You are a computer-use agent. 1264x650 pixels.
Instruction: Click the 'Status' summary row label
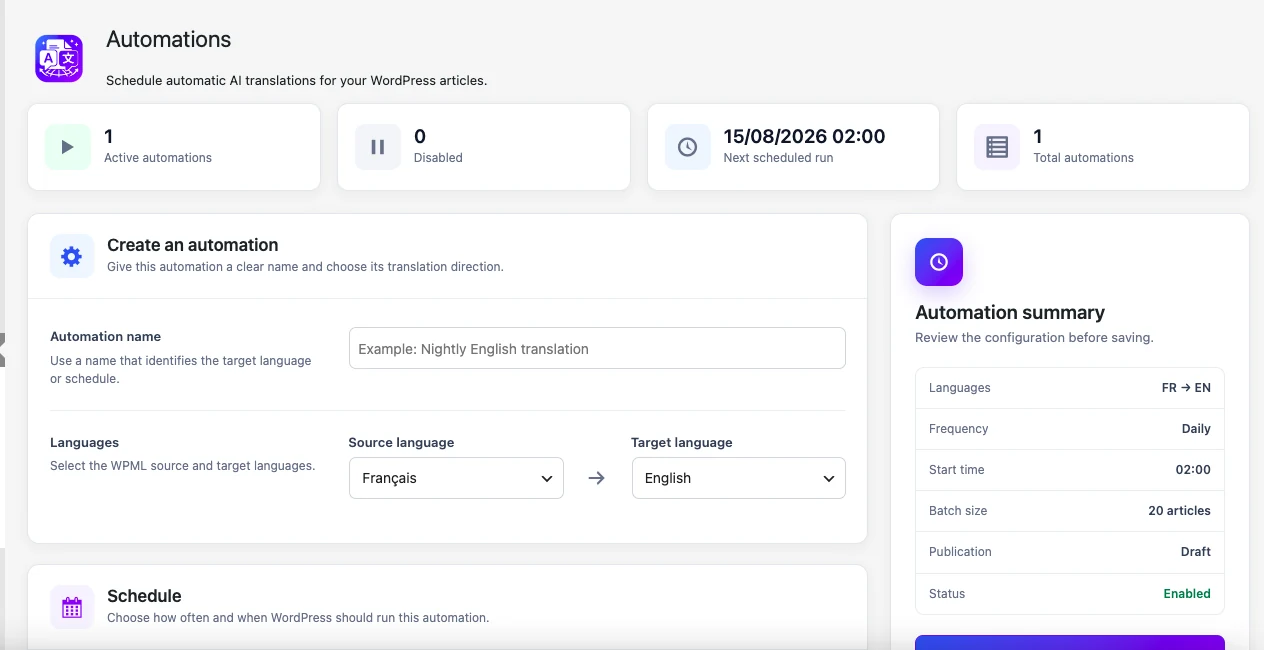[947, 594]
